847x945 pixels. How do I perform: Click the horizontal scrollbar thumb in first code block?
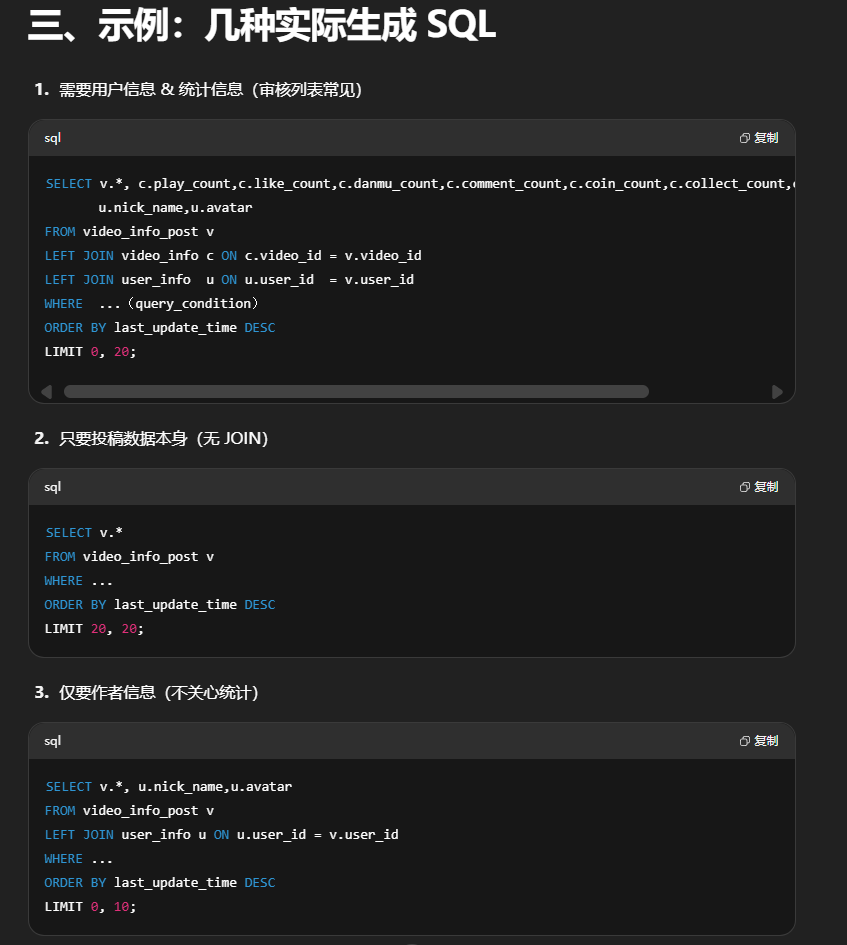tap(356, 392)
